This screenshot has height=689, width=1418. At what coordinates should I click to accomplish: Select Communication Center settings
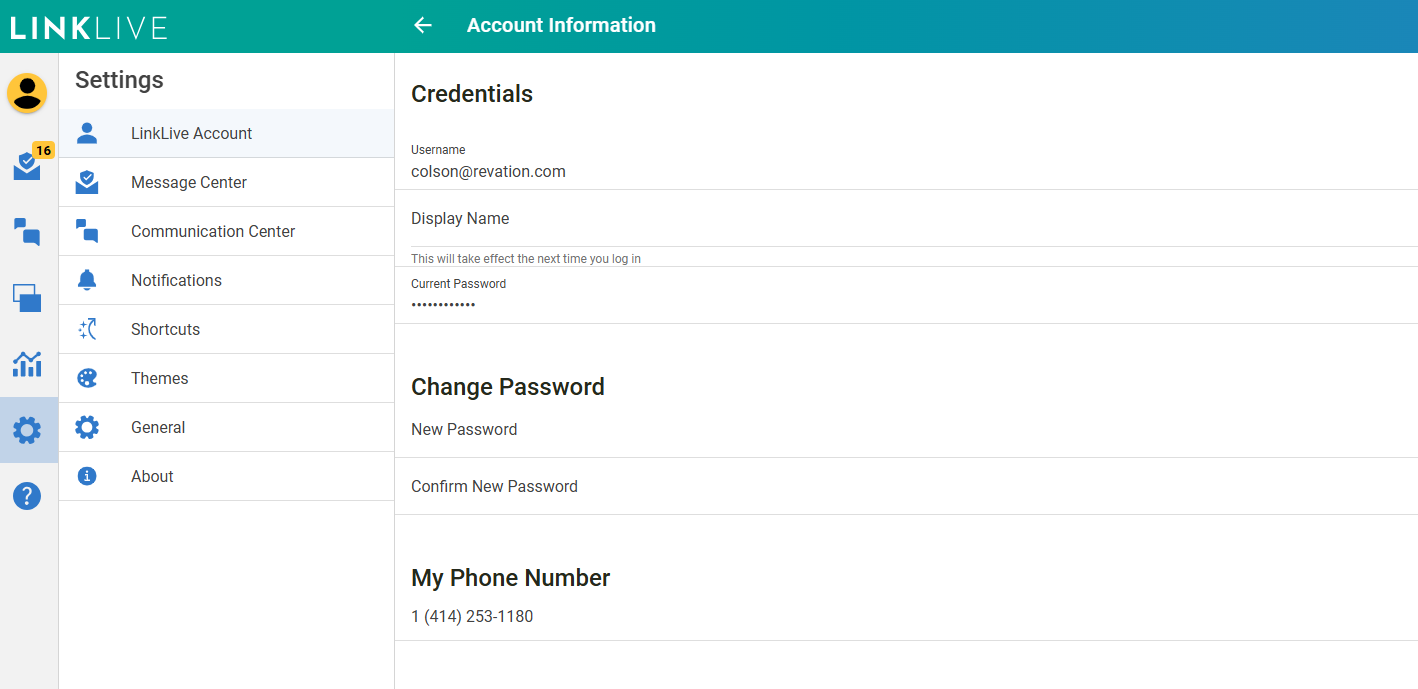(x=213, y=232)
